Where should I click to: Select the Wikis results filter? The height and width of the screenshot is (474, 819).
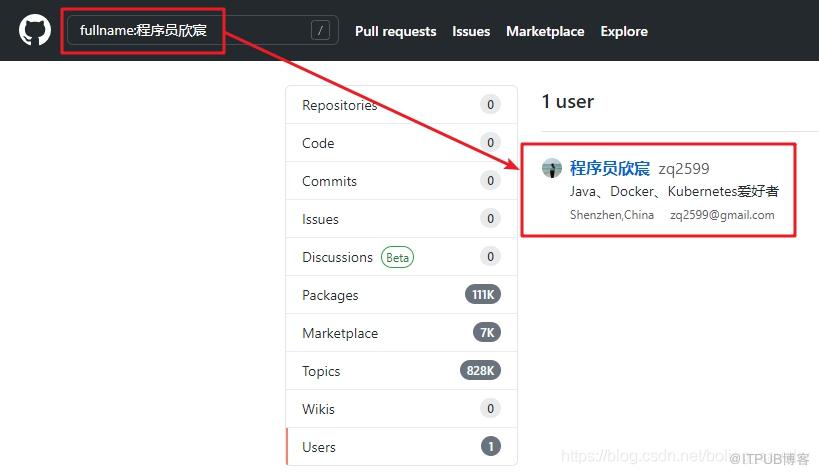(x=401, y=409)
